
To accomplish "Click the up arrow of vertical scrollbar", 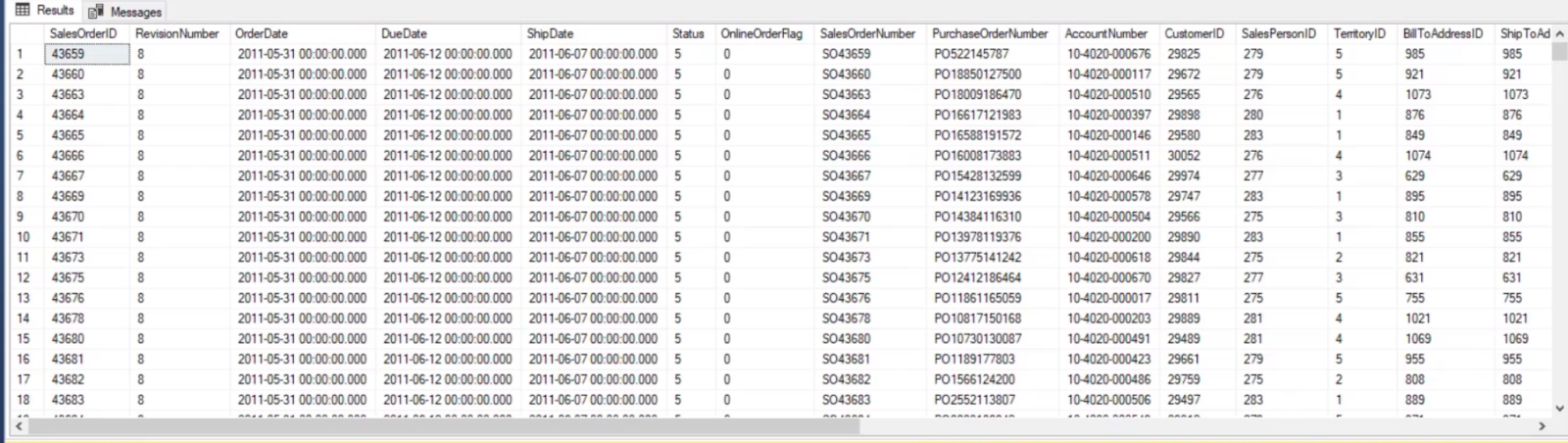I will click(1558, 33).
